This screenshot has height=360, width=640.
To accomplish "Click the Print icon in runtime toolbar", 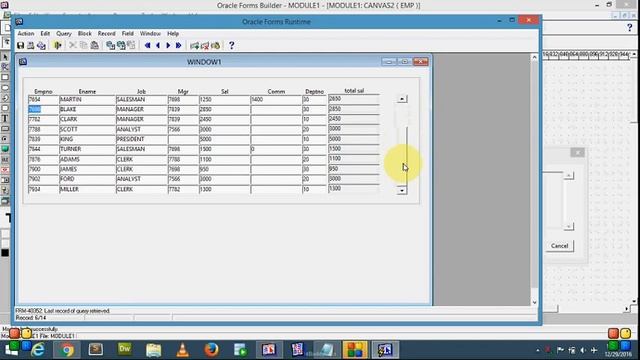I will pyautogui.click(x=31, y=45).
